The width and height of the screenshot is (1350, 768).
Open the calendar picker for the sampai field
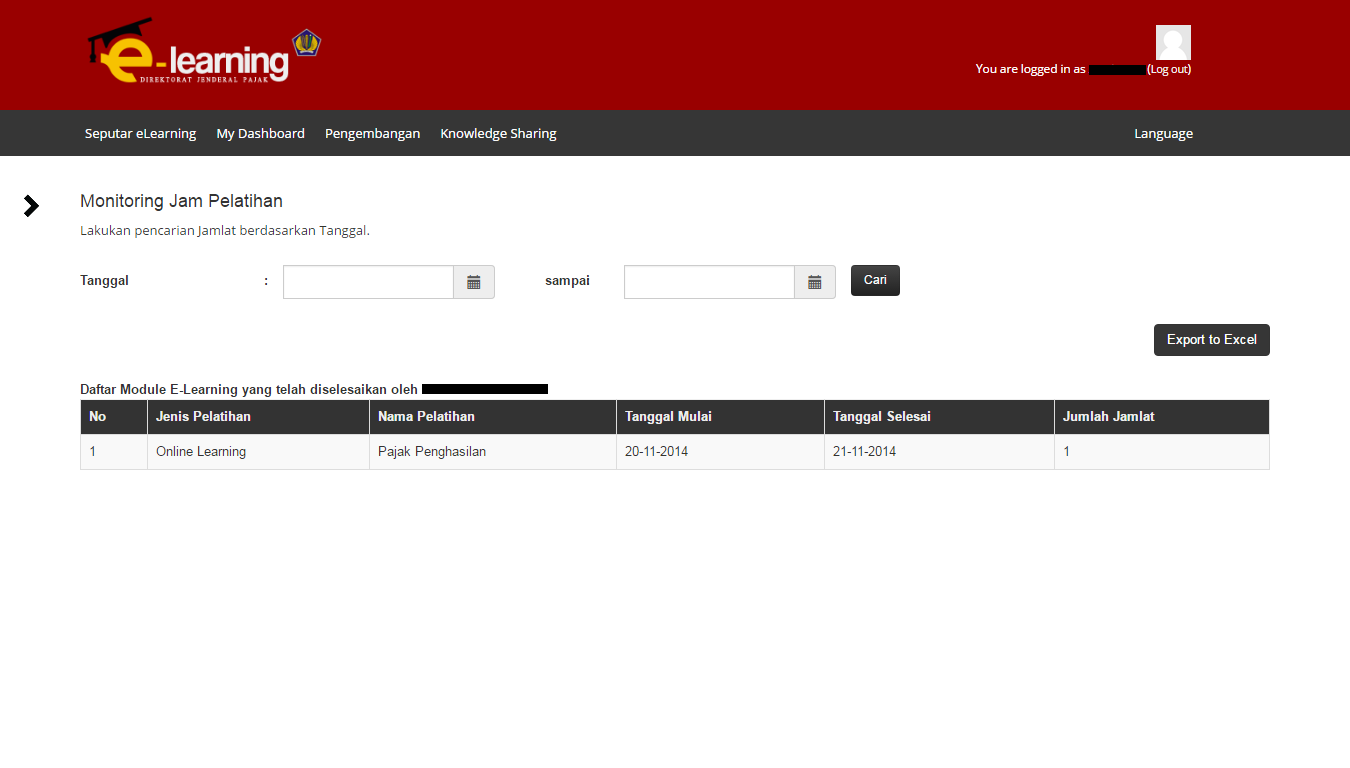[814, 281]
